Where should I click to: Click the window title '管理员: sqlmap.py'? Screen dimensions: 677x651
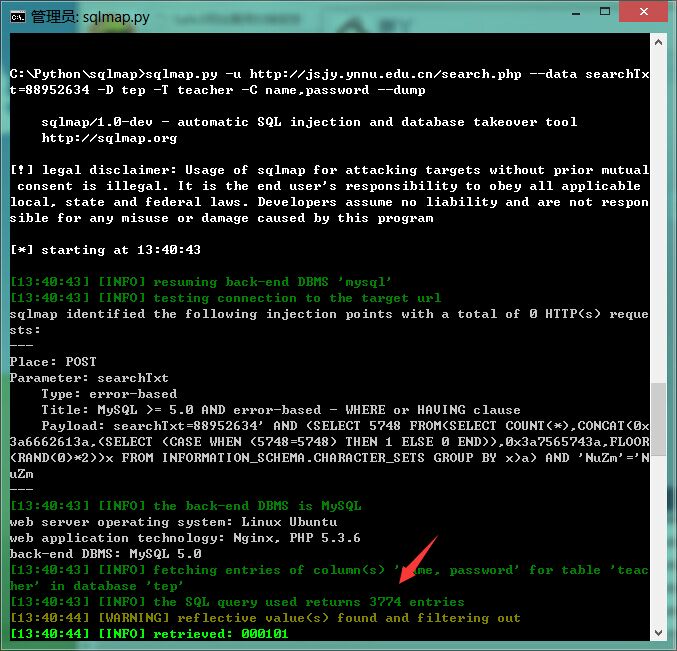(x=90, y=17)
